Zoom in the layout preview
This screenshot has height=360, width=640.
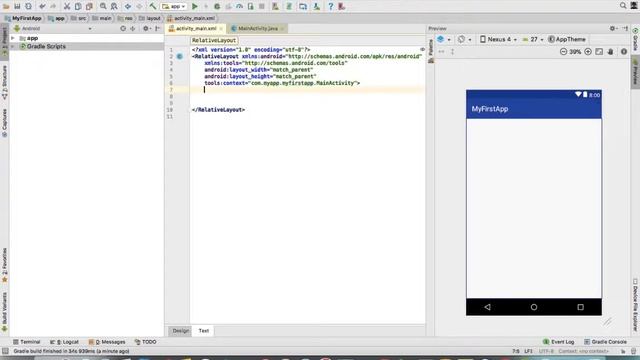(x=588, y=52)
